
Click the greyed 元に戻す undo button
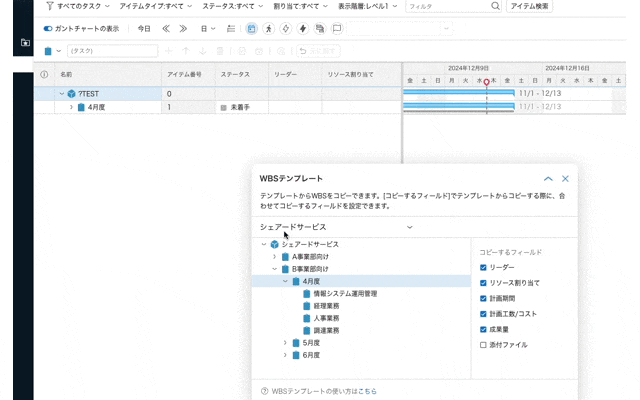click(318, 51)
